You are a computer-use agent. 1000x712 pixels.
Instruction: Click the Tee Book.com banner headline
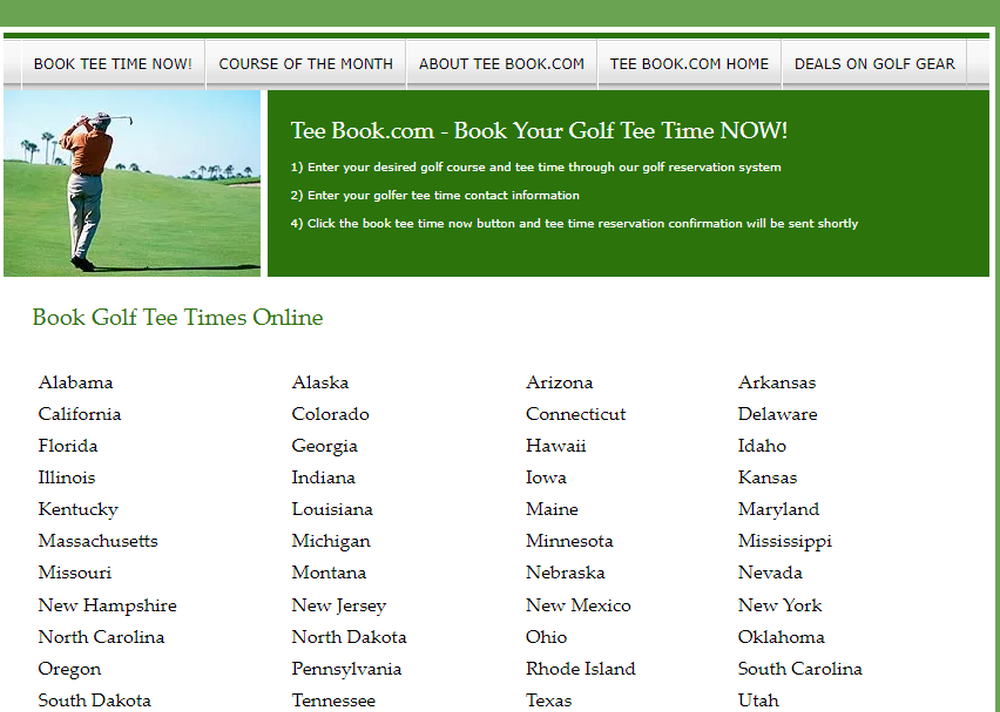539,131
